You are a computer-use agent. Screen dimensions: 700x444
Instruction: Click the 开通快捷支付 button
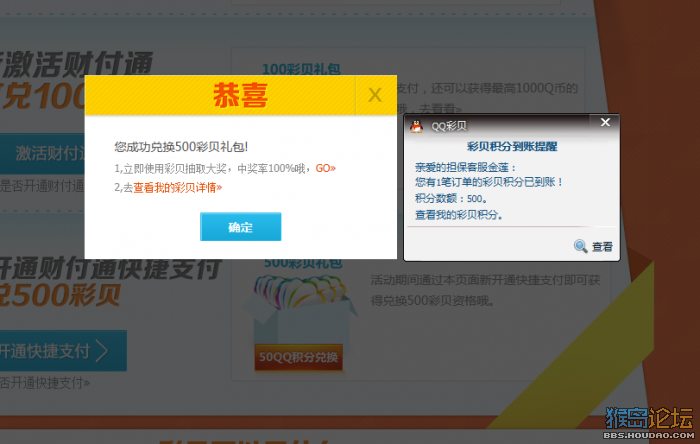63,351
